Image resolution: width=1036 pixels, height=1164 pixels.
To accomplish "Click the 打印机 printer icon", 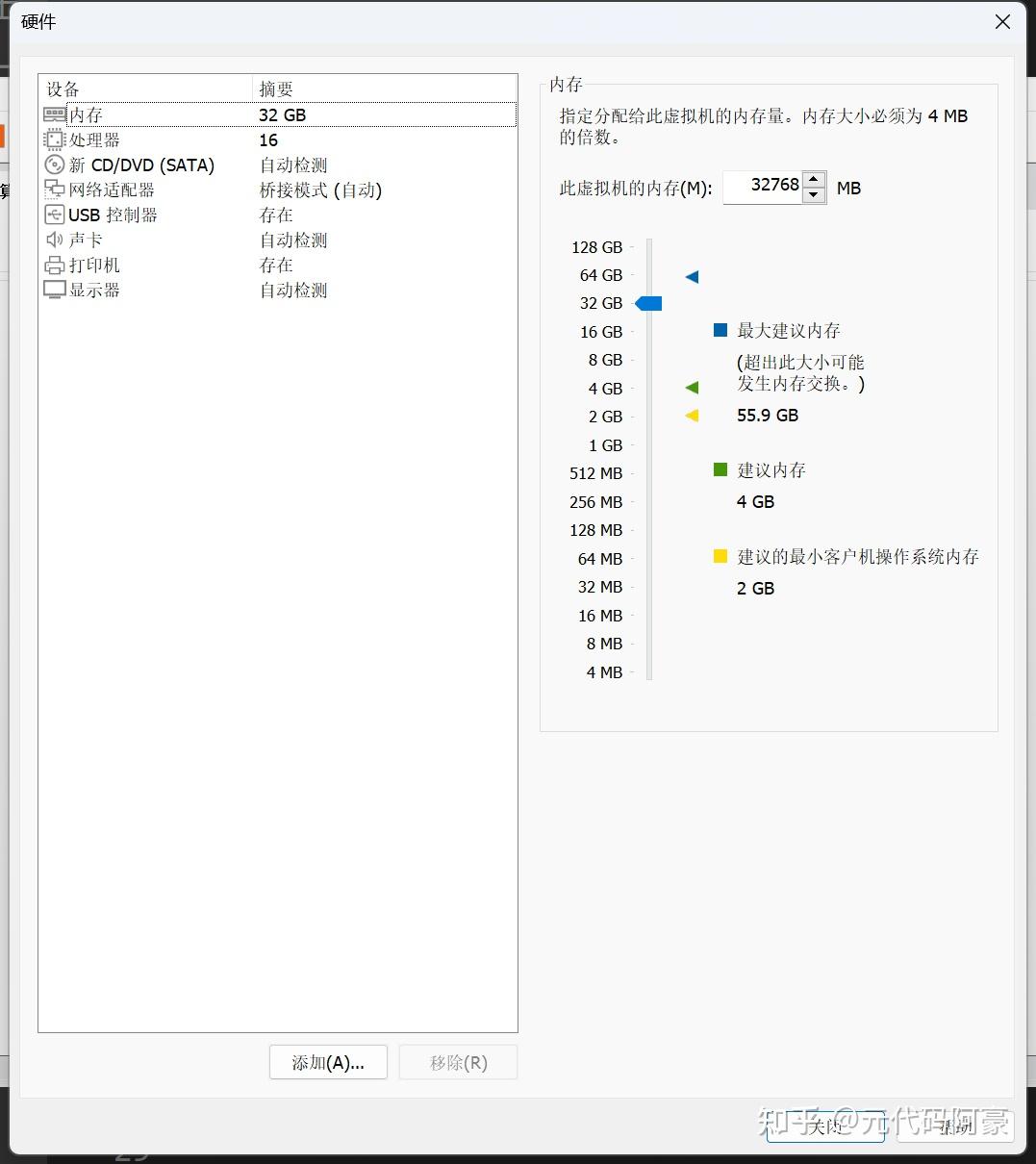I will tap(55, 265).
